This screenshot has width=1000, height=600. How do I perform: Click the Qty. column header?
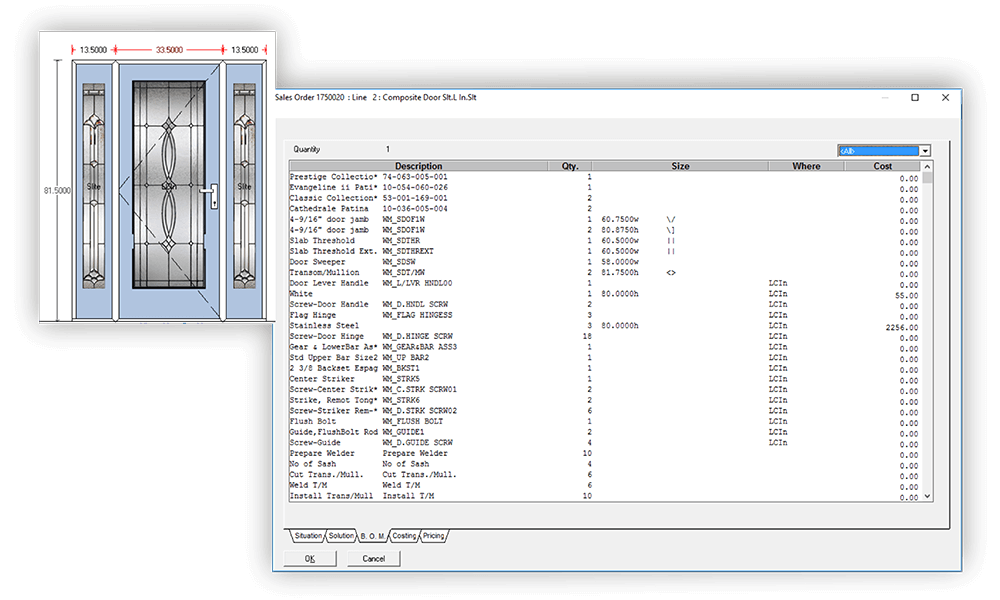(569, 166)
